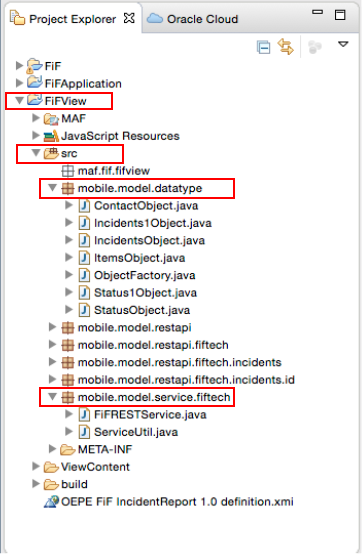362x554 pixels.
Task: Select ItemsObject.java file name
Action: [140, 258]
